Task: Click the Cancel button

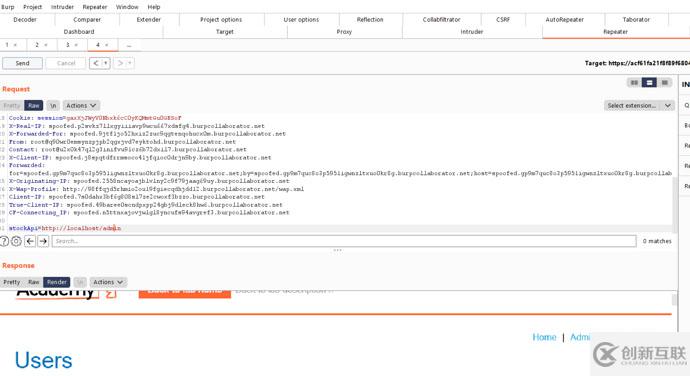Action: (x=66, y=63)
